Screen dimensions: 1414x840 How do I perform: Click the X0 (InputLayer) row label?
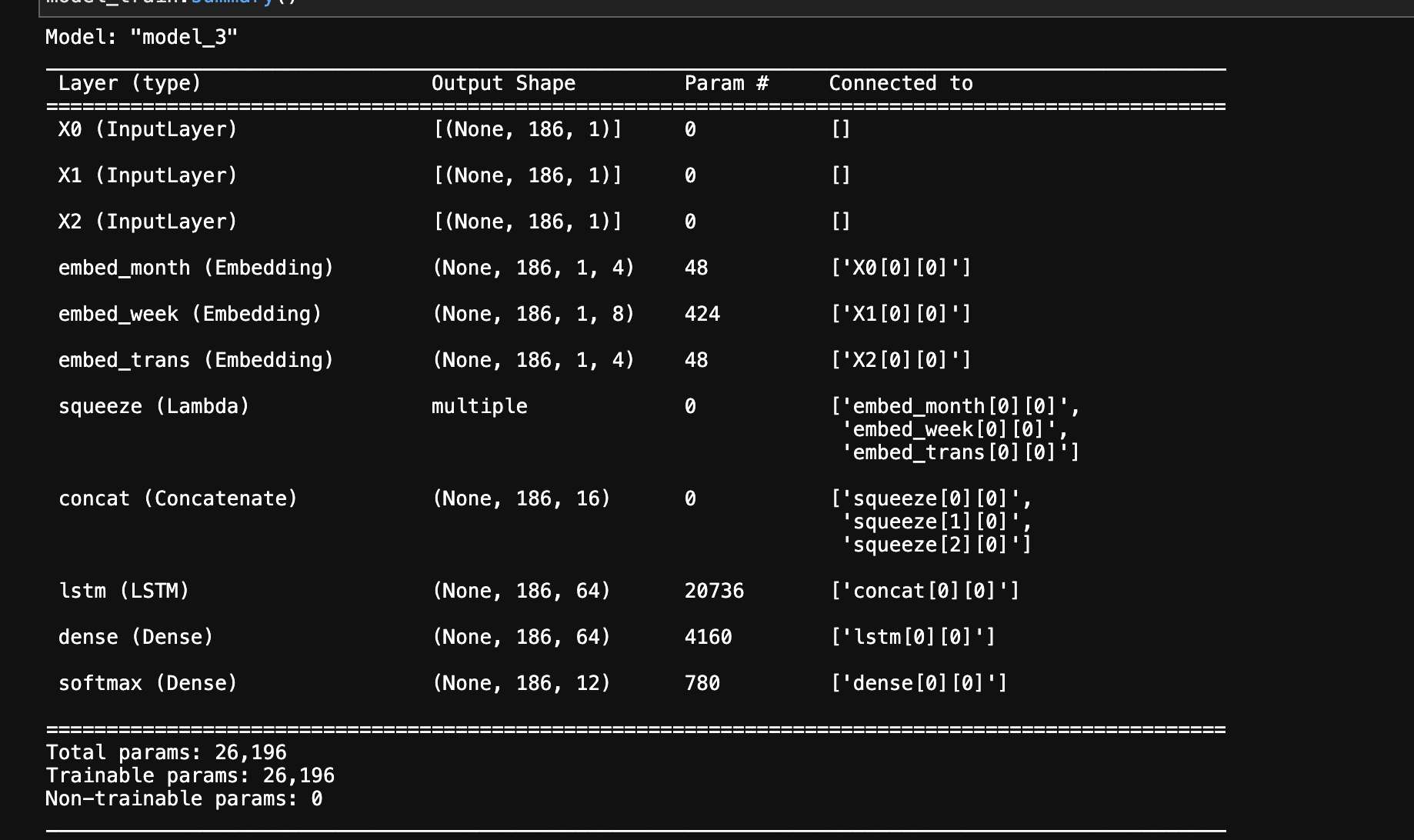148,129
